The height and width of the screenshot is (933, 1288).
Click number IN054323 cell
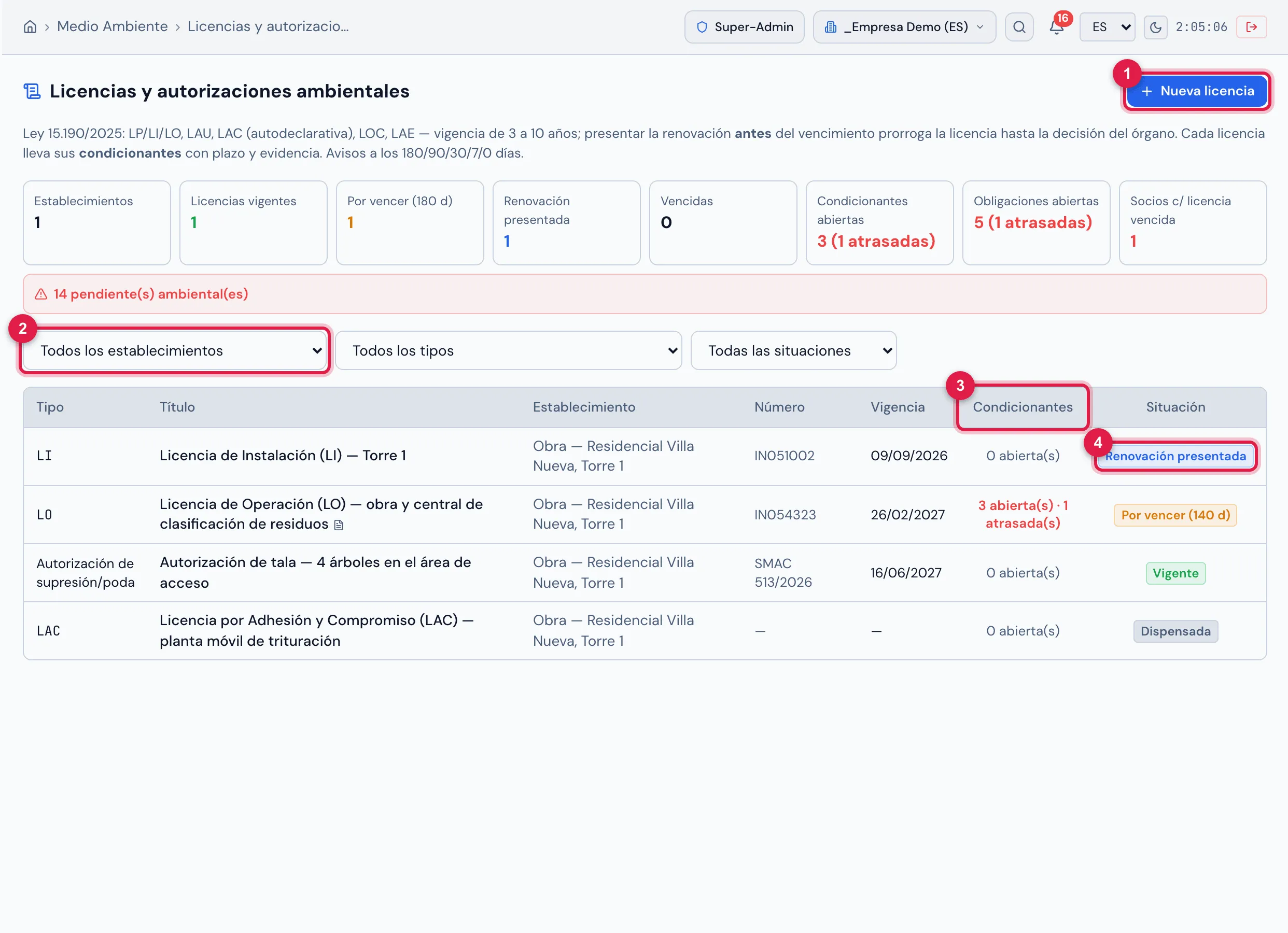785,515
